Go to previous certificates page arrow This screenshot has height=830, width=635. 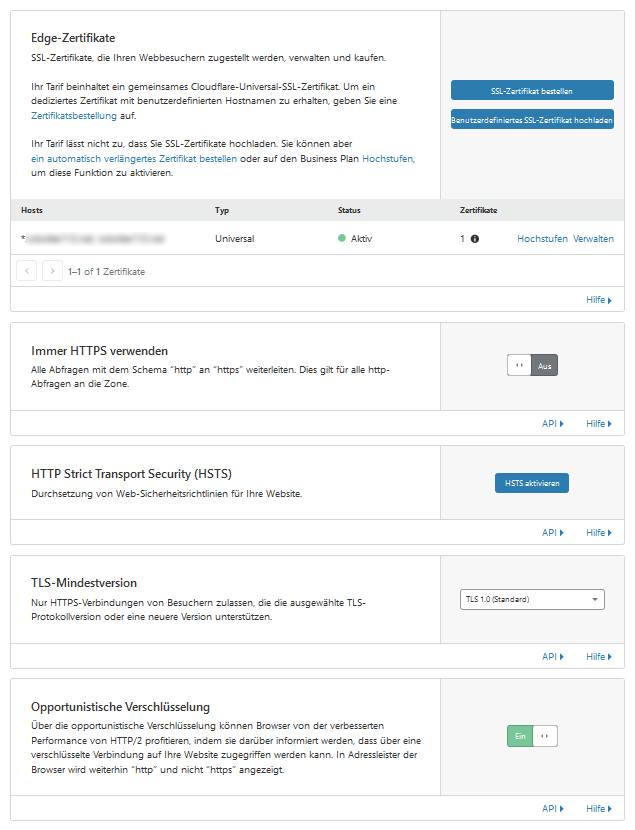(27, 271)
